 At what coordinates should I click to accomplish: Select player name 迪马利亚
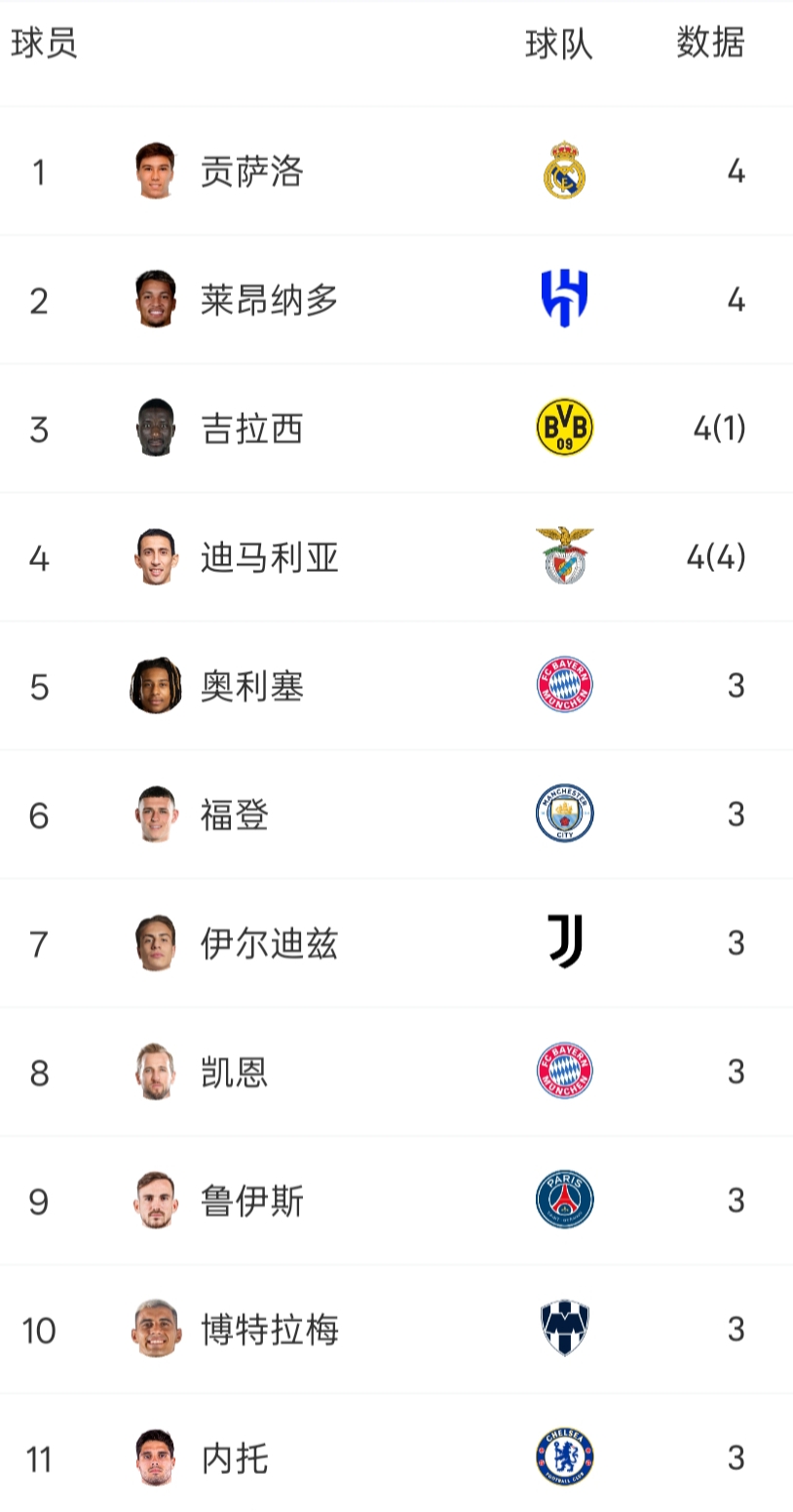coord(270,557)
